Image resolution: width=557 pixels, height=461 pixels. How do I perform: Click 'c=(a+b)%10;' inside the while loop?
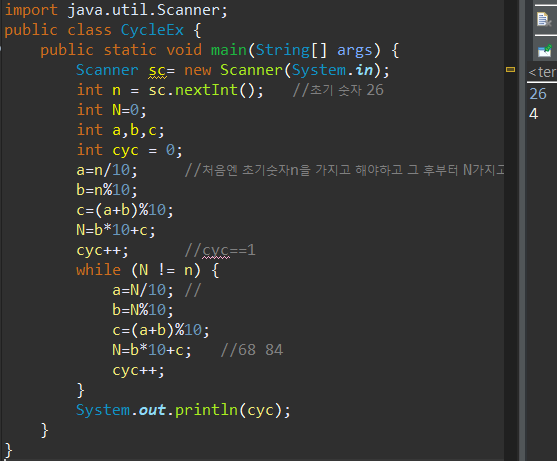[x=161, y=330]
